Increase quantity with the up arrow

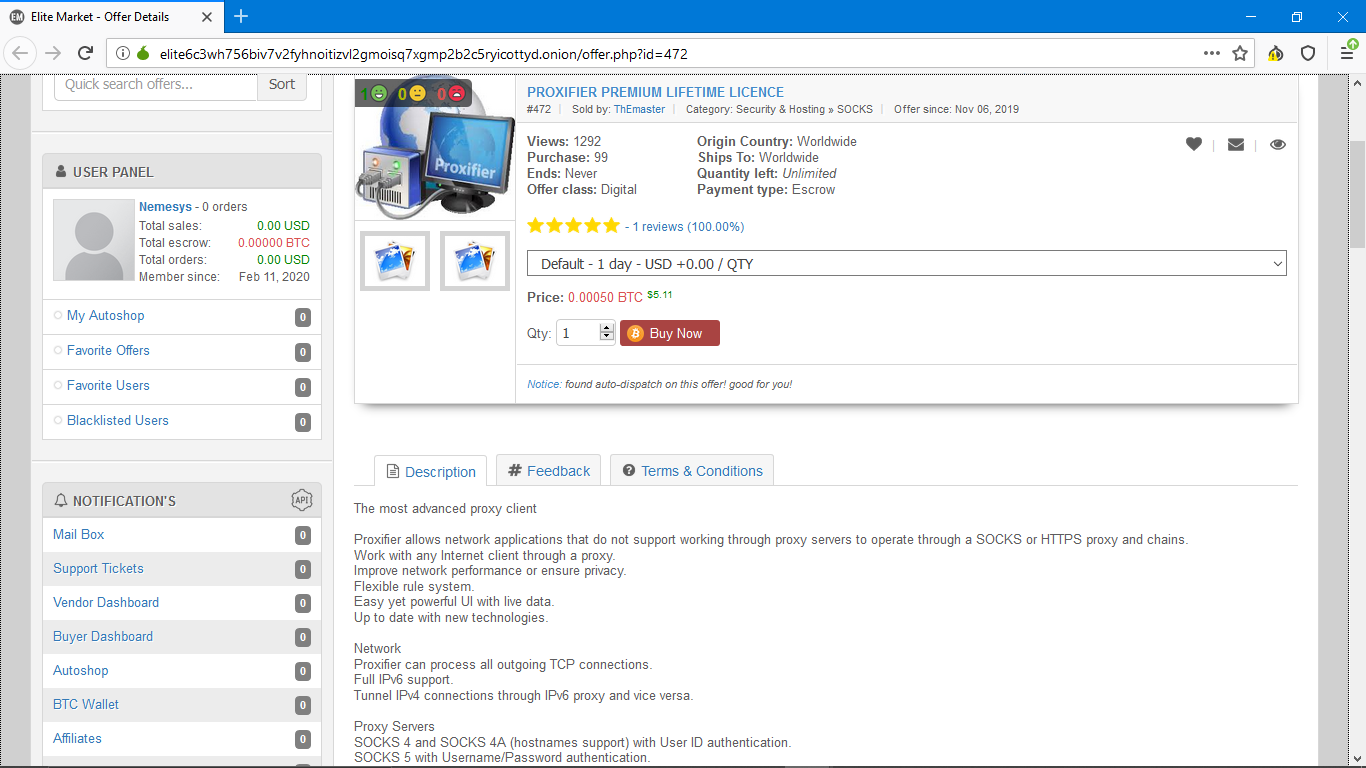[607, 327]
